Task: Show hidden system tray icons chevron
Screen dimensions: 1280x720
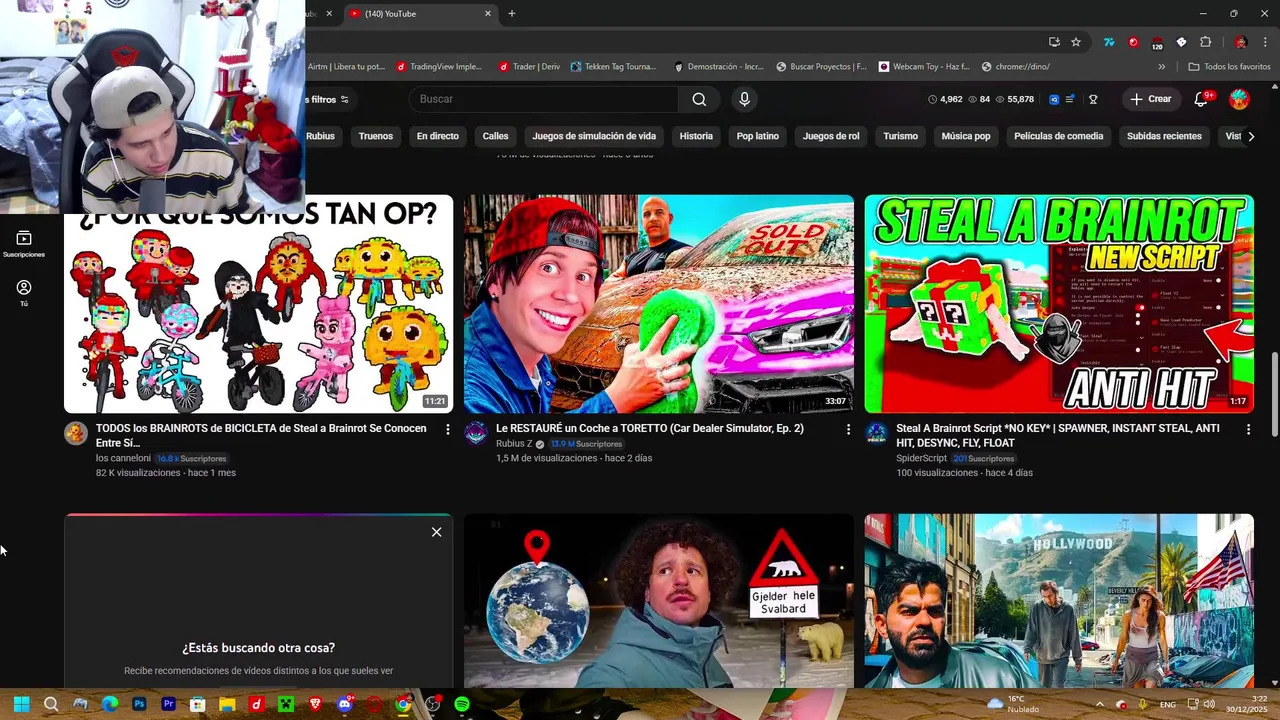Action: pos(1099,704)
